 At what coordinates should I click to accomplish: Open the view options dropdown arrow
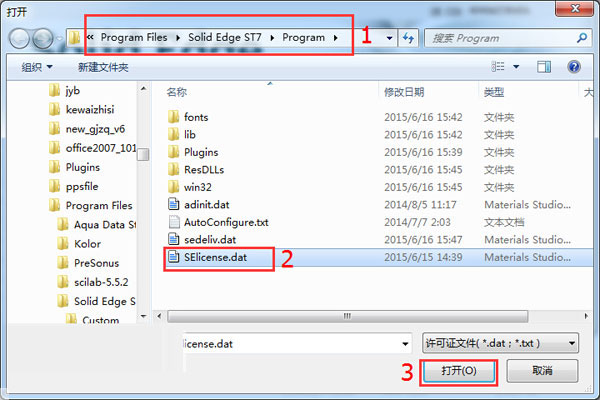pos(516,67)
